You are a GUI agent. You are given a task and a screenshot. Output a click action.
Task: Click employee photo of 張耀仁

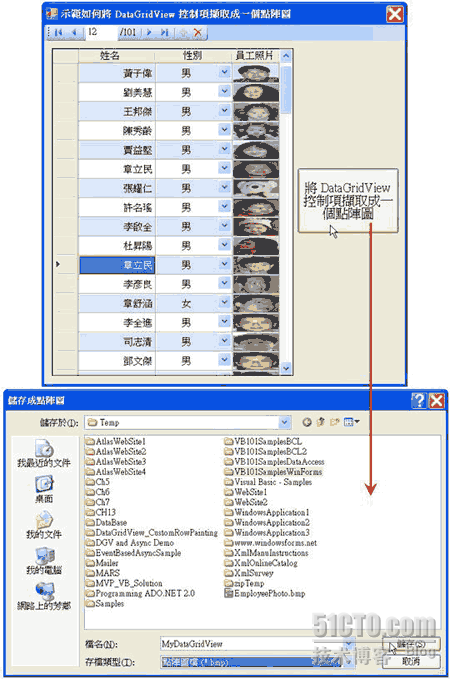click(256, 188)
